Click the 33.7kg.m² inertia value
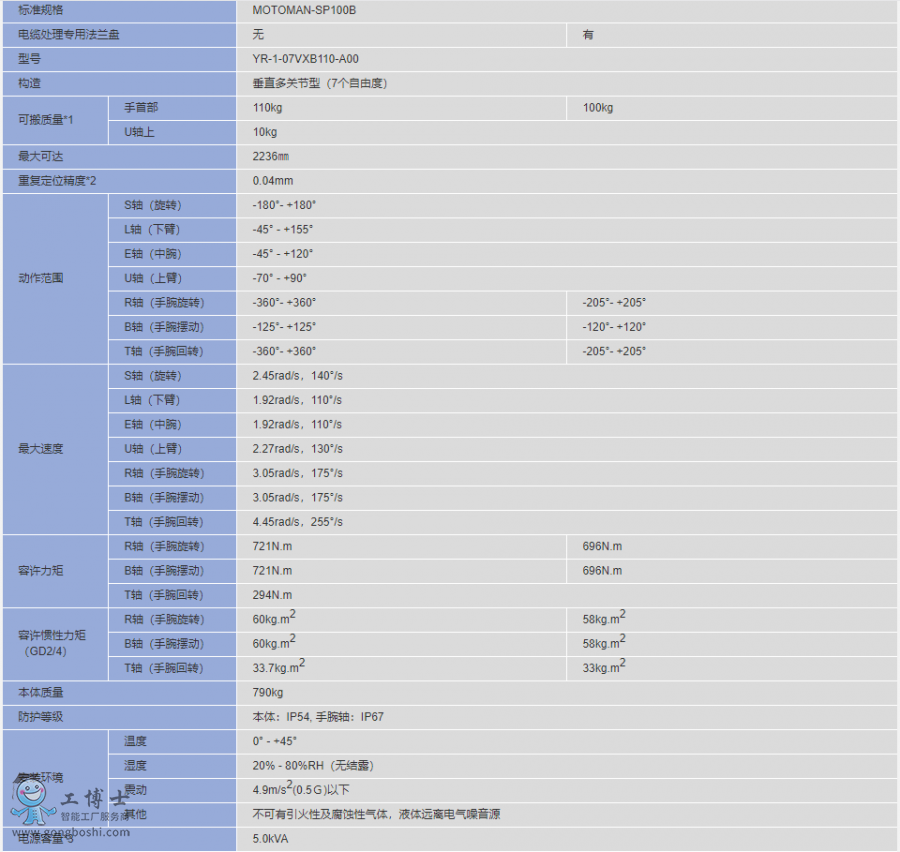Image resolution: width=900 pixels, height=852 pixels. [278, 667]
